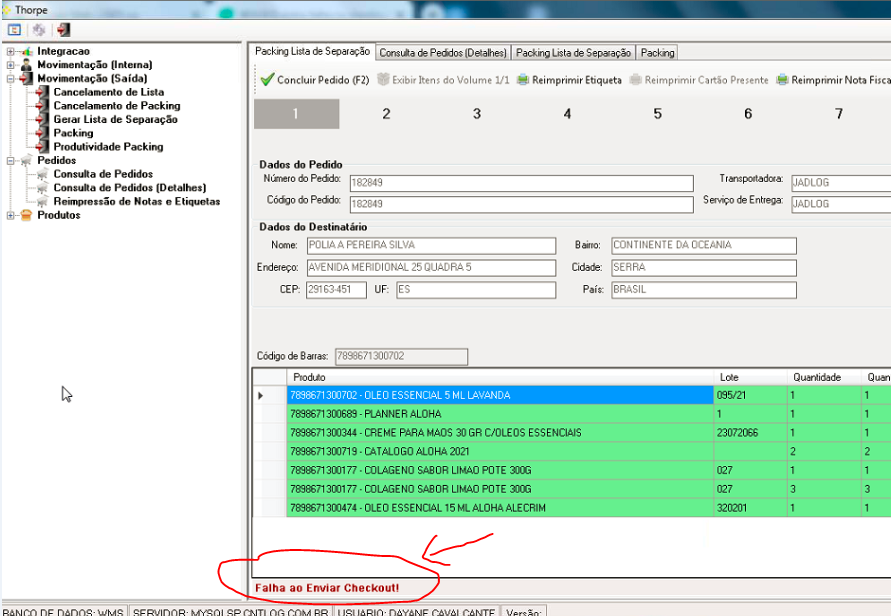
Task: Click the Código de Barras field
Action: [401, 356]
